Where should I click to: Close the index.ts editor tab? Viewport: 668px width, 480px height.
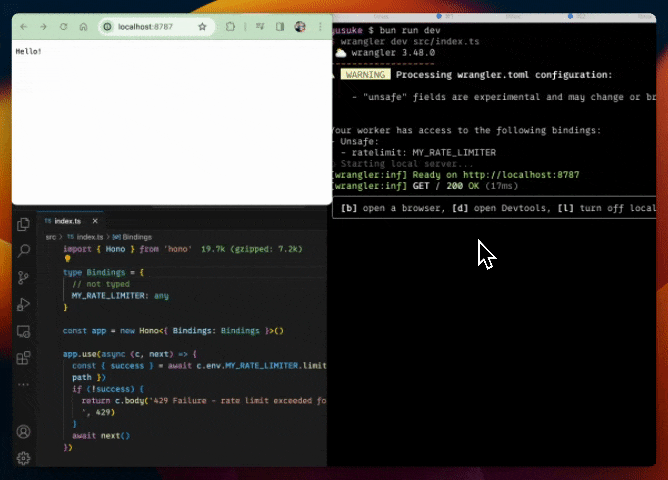pos(94,221)
